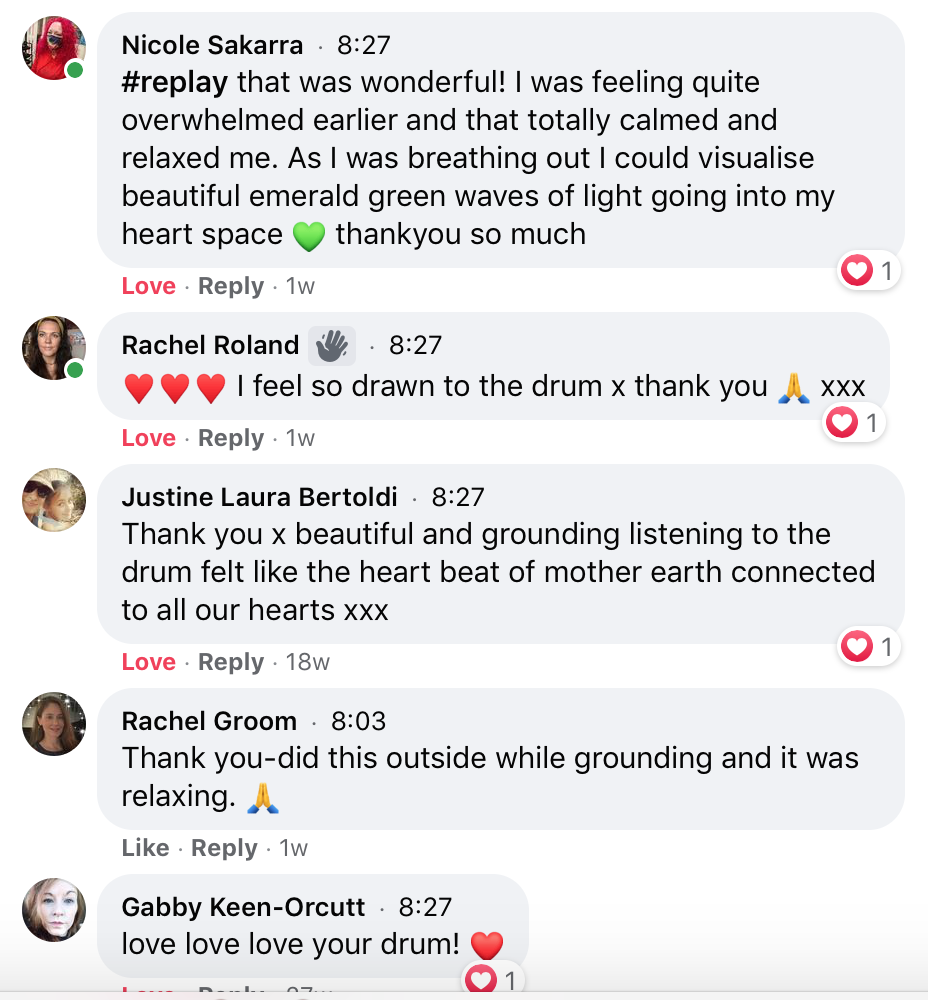Open Rachel Groom's profile name link
928x1000 pixels.
tap(209, 721)
